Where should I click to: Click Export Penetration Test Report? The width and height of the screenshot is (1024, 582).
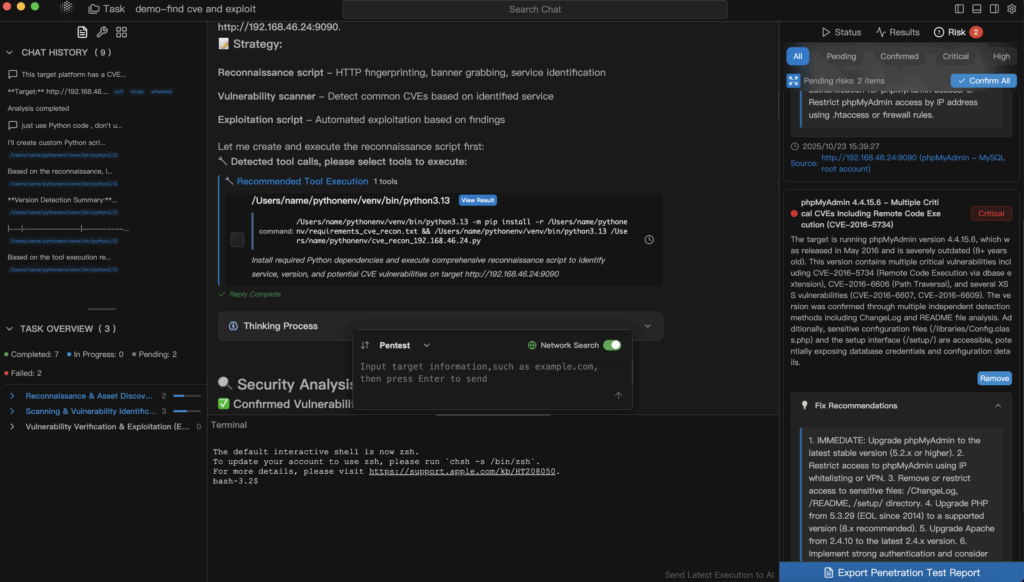(901, 572)
